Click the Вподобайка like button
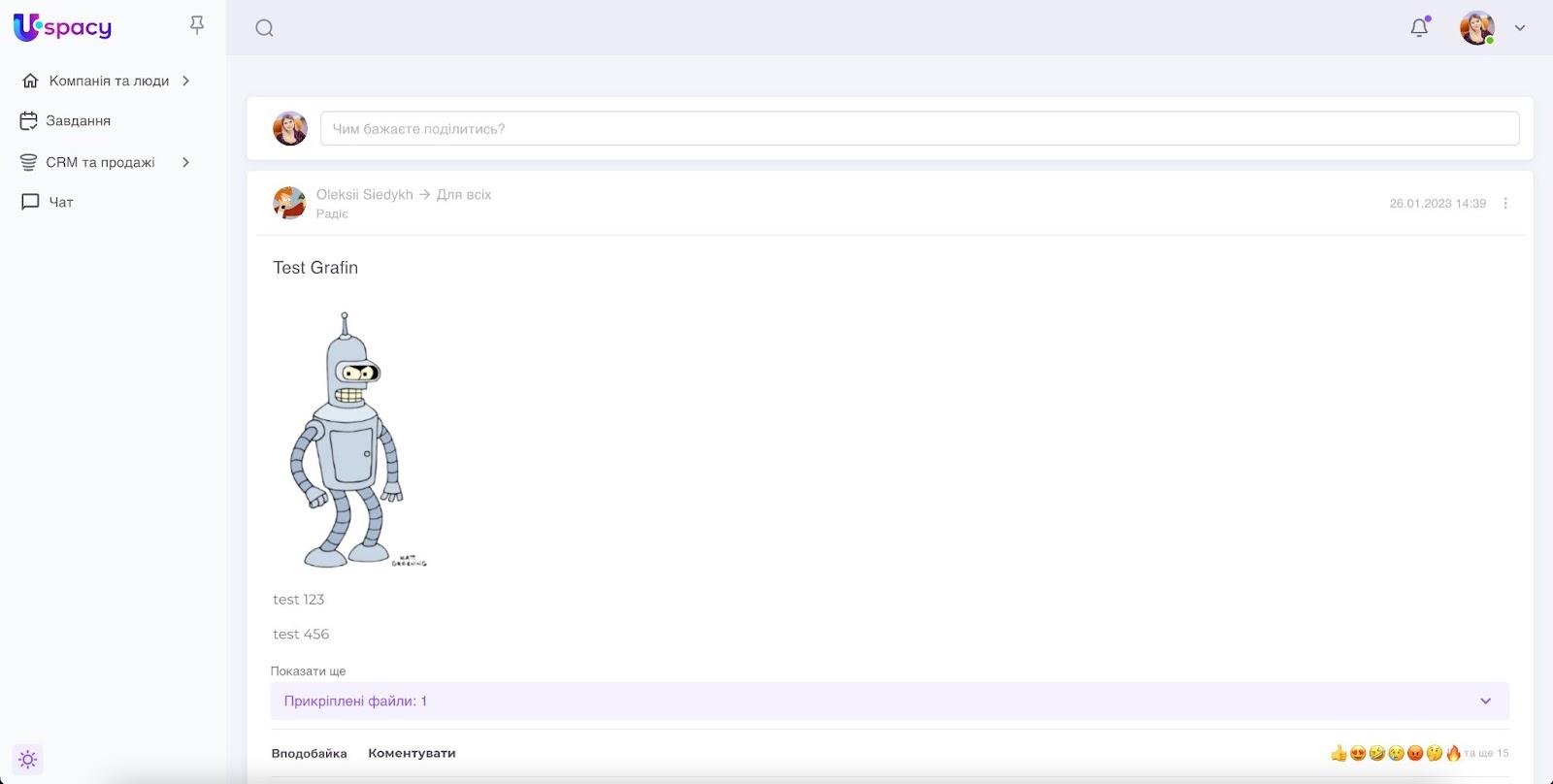The image size is (1553, 784). (x=309, y=753)
